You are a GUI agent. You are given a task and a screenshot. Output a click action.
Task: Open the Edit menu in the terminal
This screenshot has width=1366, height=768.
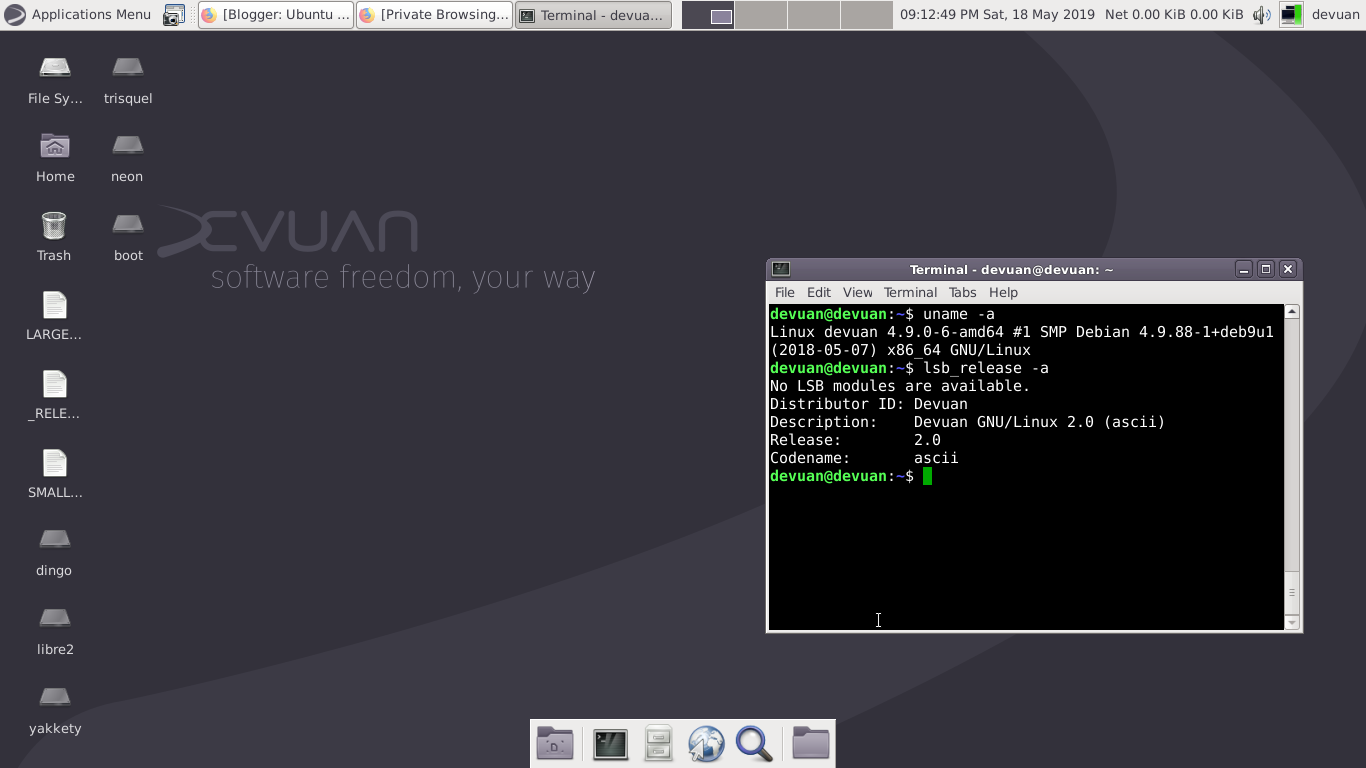pyautogui.click(x=819, y=292)
